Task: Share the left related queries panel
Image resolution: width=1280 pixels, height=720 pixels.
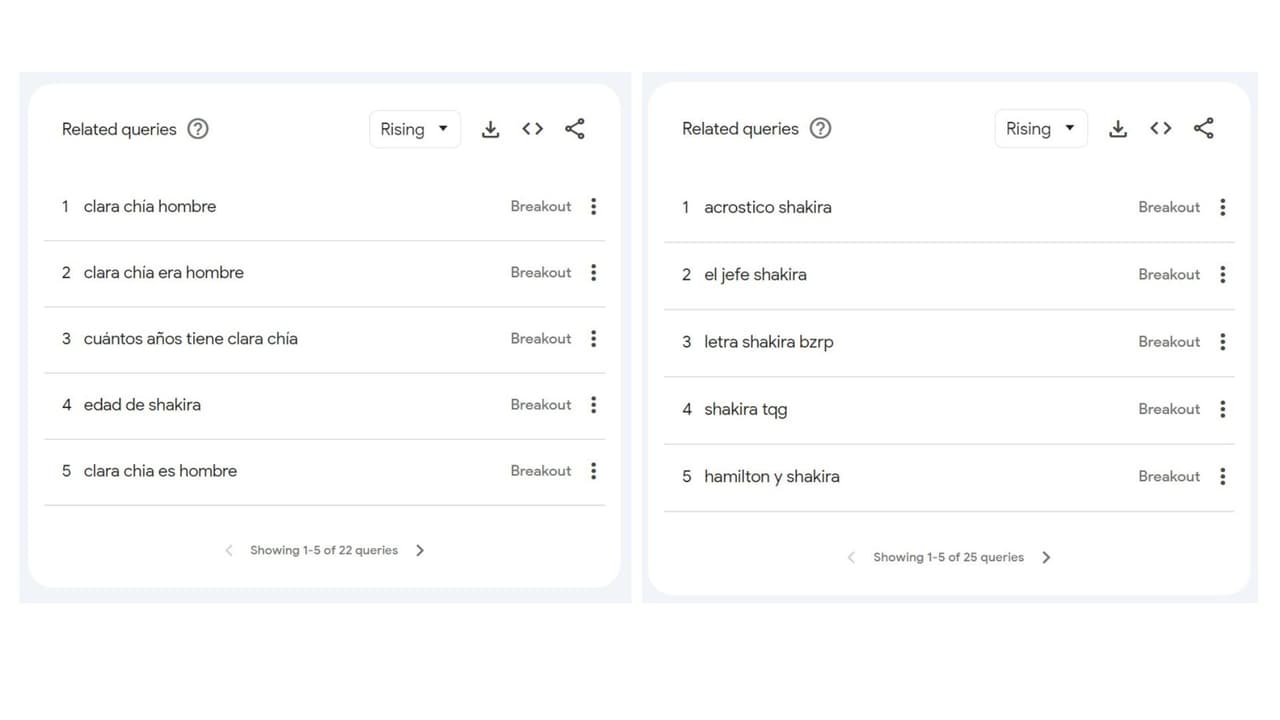Action: 575,129
